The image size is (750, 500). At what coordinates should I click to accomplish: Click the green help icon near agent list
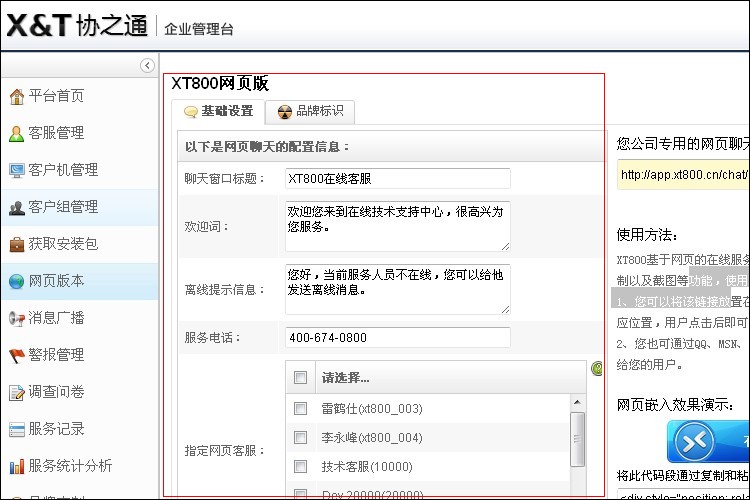point(597,368)
